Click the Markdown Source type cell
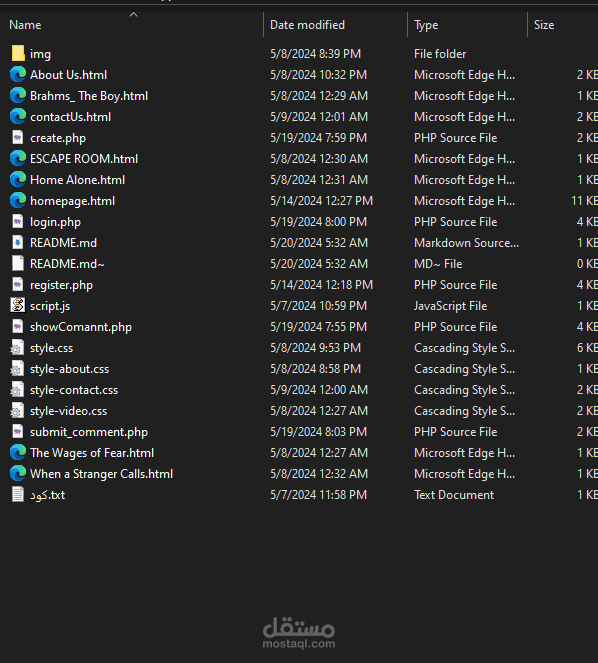Image resolution: width=598 pixels, height=663 pixels. pyautogui.click(x=466, y=243)
